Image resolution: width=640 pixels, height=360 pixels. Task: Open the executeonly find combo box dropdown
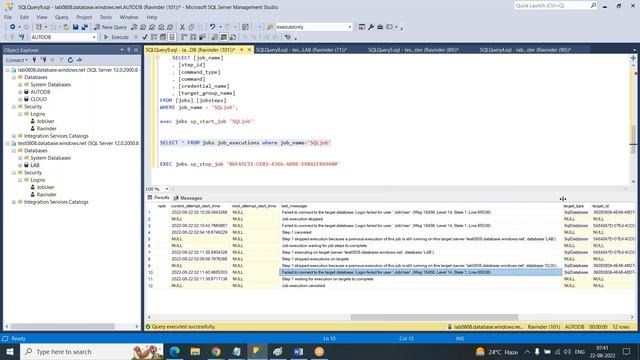pyautogui.click(x=349, y=27)
